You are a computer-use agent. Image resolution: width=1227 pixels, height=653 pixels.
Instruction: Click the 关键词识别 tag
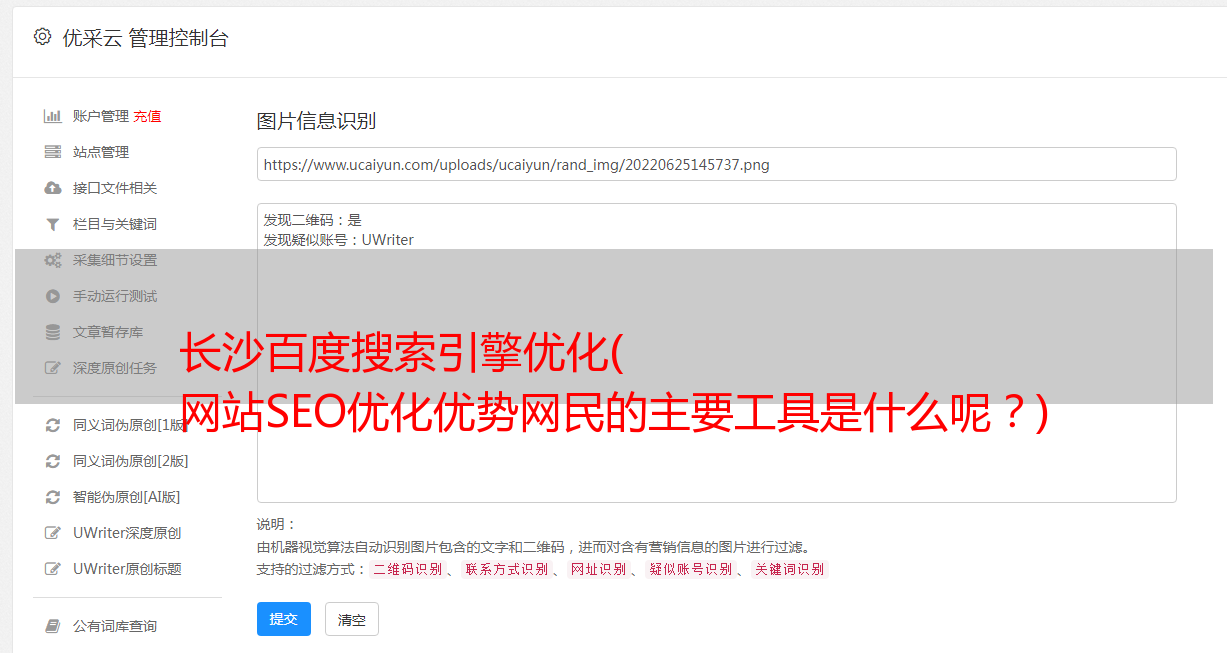(x=790, y=569)
